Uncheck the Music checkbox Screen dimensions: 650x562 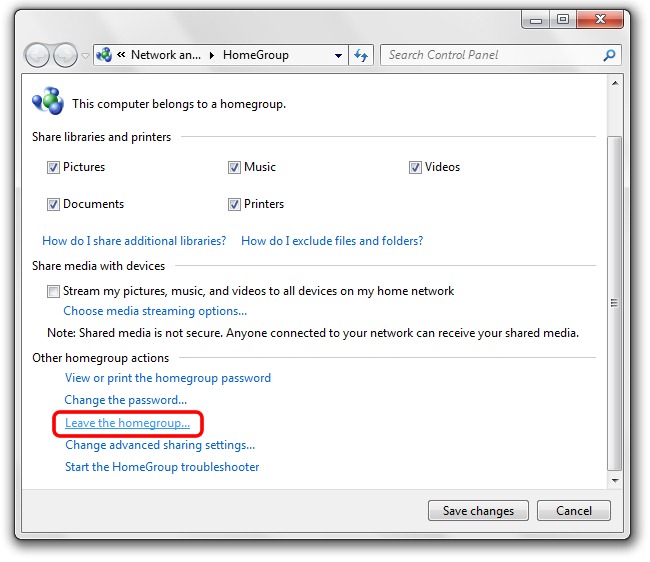(234, 167)
